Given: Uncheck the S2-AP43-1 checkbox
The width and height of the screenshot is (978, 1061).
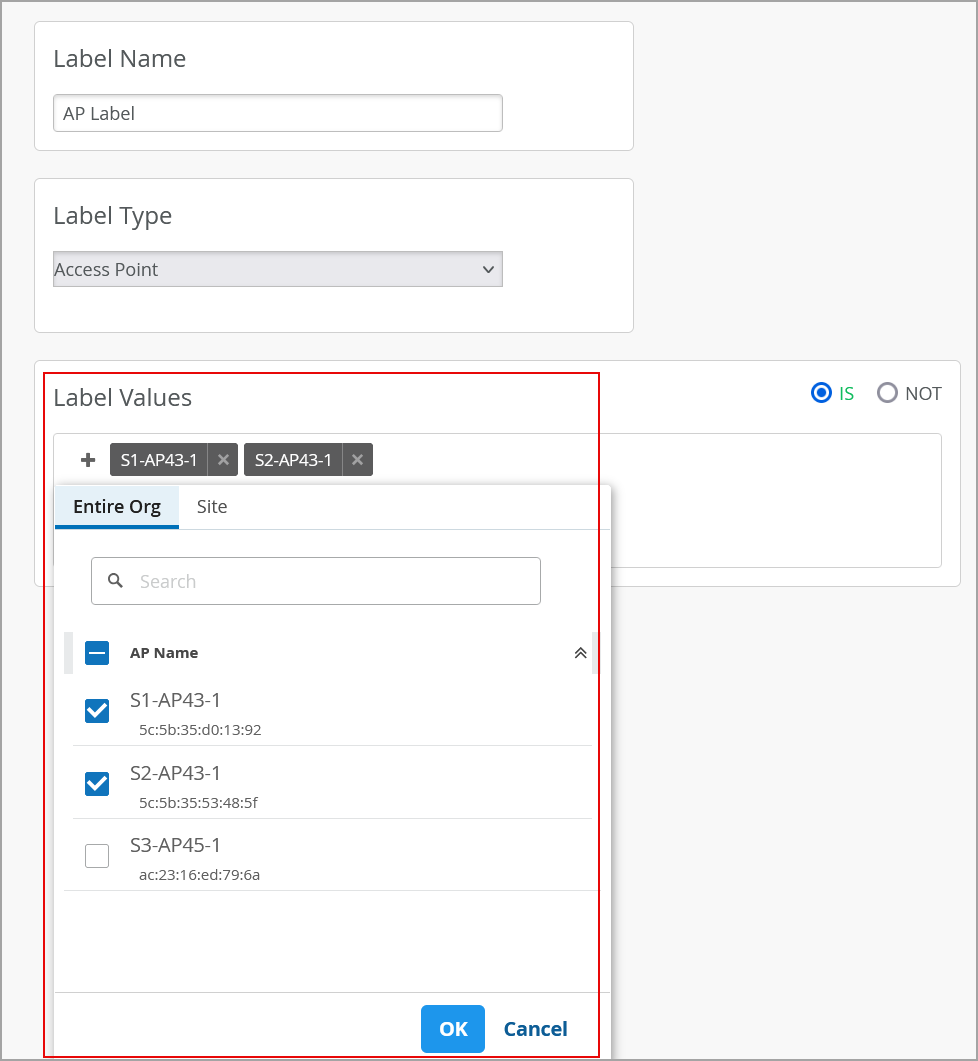Looking at the screenshot, I should pyautogui.click(x=97, y=784).
